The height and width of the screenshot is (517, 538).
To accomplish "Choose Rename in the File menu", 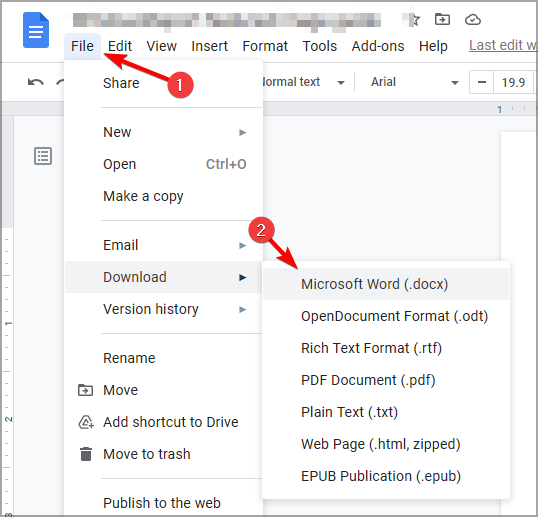I will 163,358.
